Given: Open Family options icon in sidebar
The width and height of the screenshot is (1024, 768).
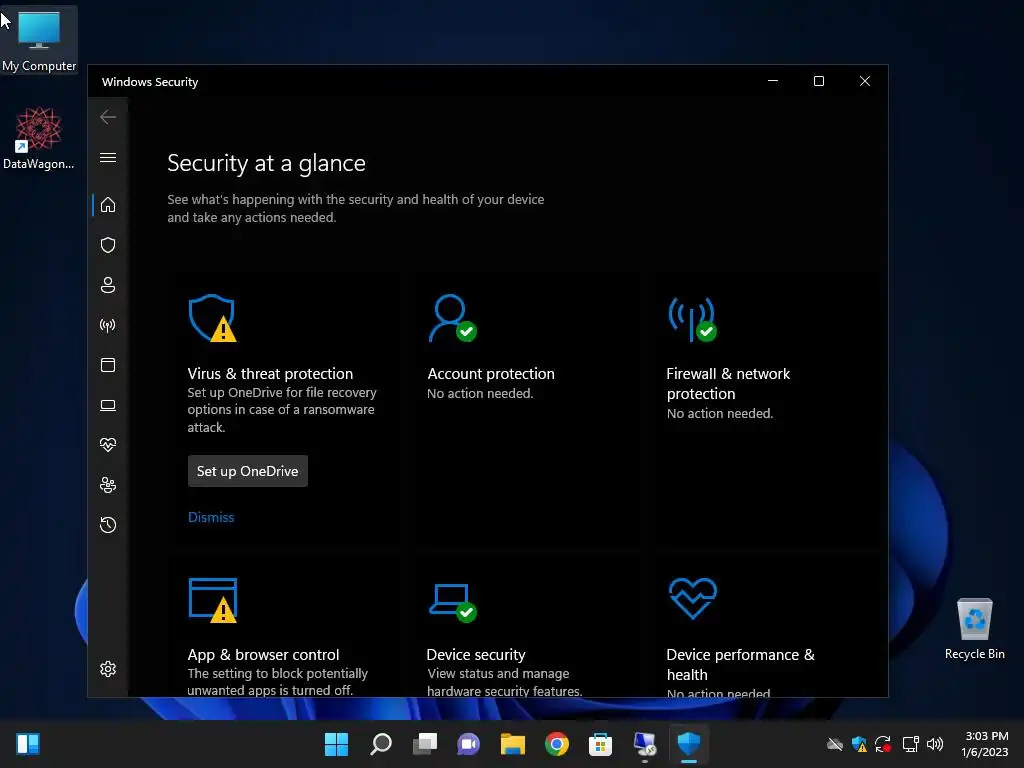Looking at the screenshot, I should pyautogui.click(x=108, y=485).
